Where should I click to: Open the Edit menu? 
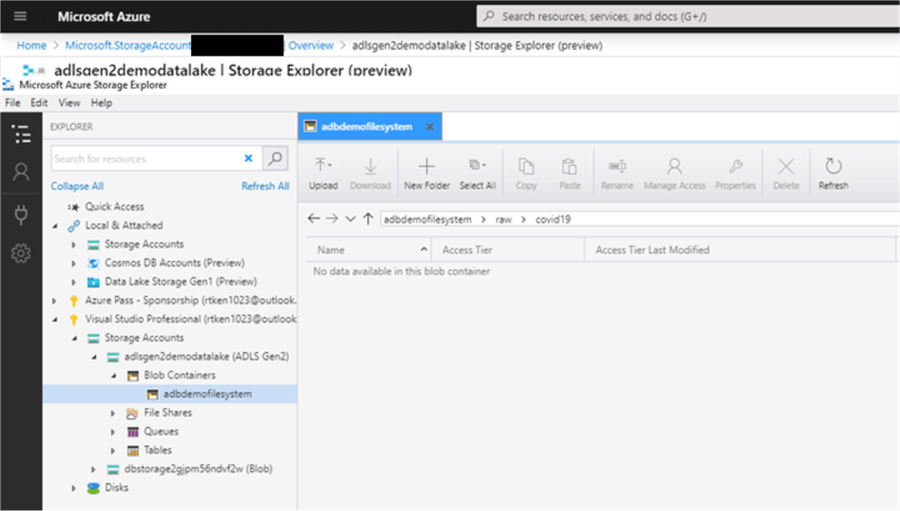click(39, 103)
